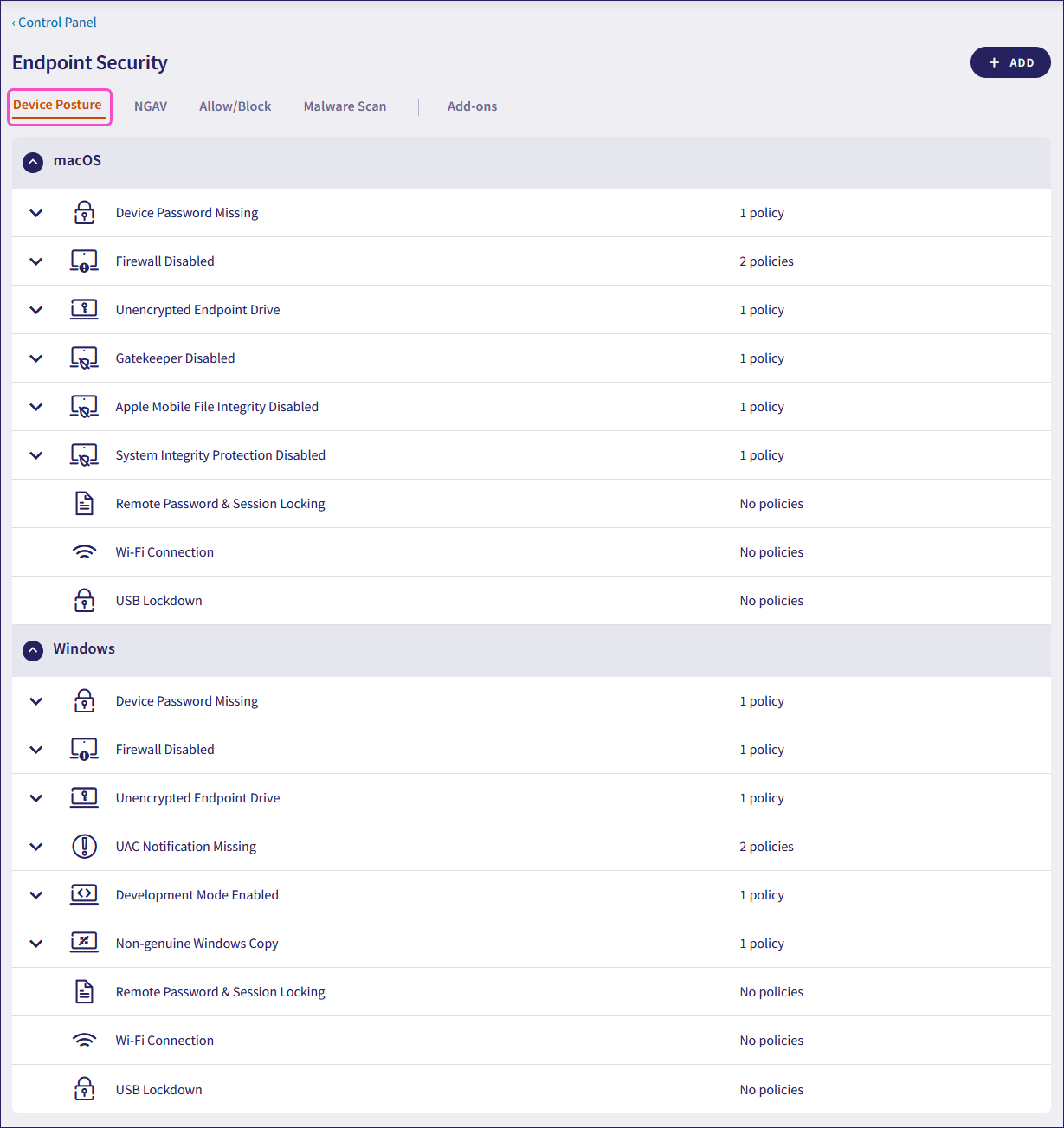Collapse the macOS section
The width and height of the screenshot is (1064, 1128).
[33, 162]
